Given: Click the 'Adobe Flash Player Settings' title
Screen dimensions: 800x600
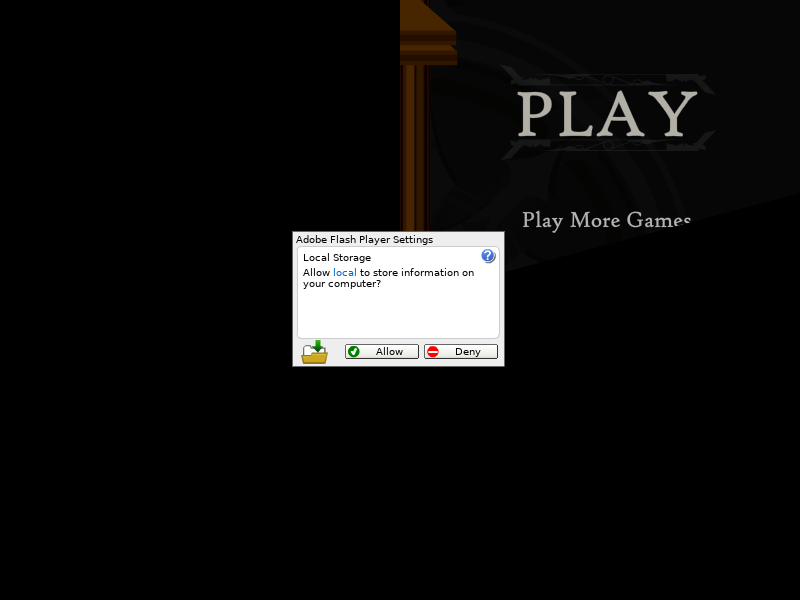Looking at the screenshot, I should pos(364,239).
